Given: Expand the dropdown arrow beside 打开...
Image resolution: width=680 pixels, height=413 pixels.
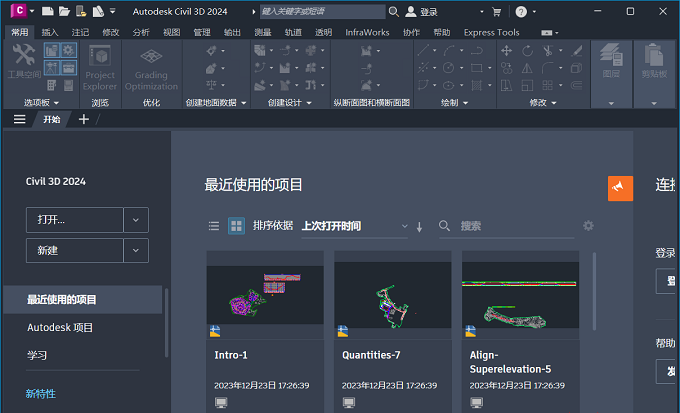Looking at the screenshot, I should click(136, 220).
